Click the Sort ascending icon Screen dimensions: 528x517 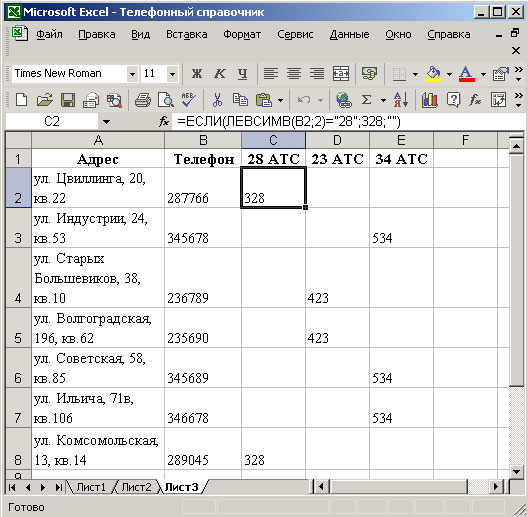tap(401, 100)
